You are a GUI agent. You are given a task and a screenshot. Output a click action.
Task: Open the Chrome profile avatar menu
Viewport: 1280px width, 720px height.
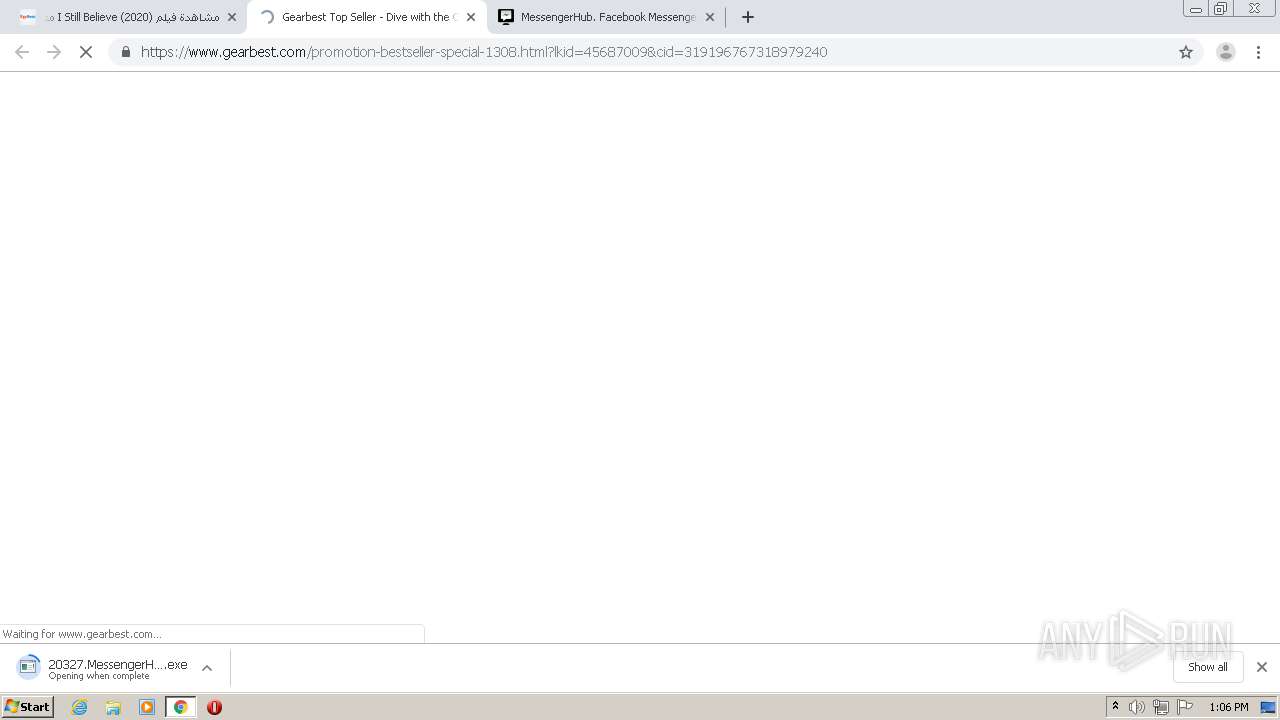tap(1226, 52)
